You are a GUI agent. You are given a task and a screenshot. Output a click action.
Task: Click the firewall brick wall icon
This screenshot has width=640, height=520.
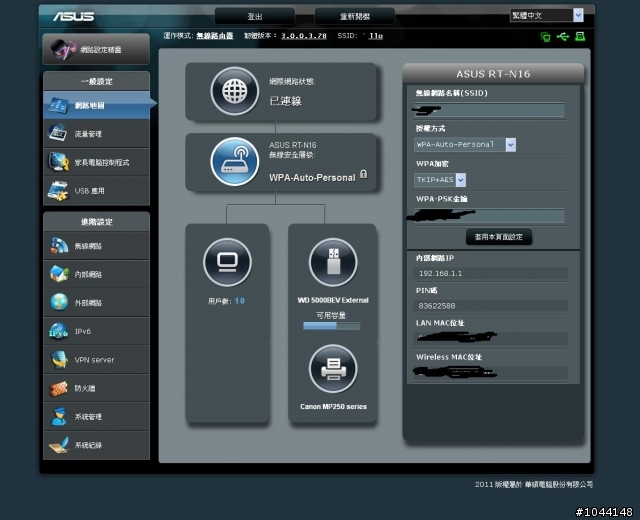click(59, 388)
